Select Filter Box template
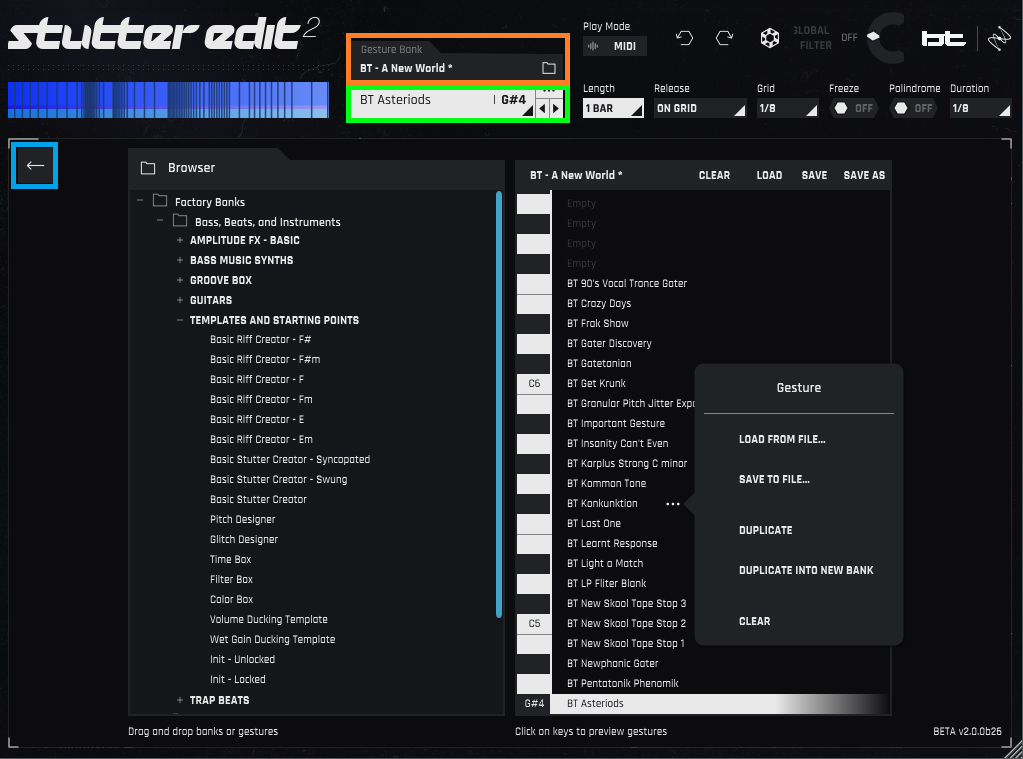The image size is (1023, 759). click(231, 580)
